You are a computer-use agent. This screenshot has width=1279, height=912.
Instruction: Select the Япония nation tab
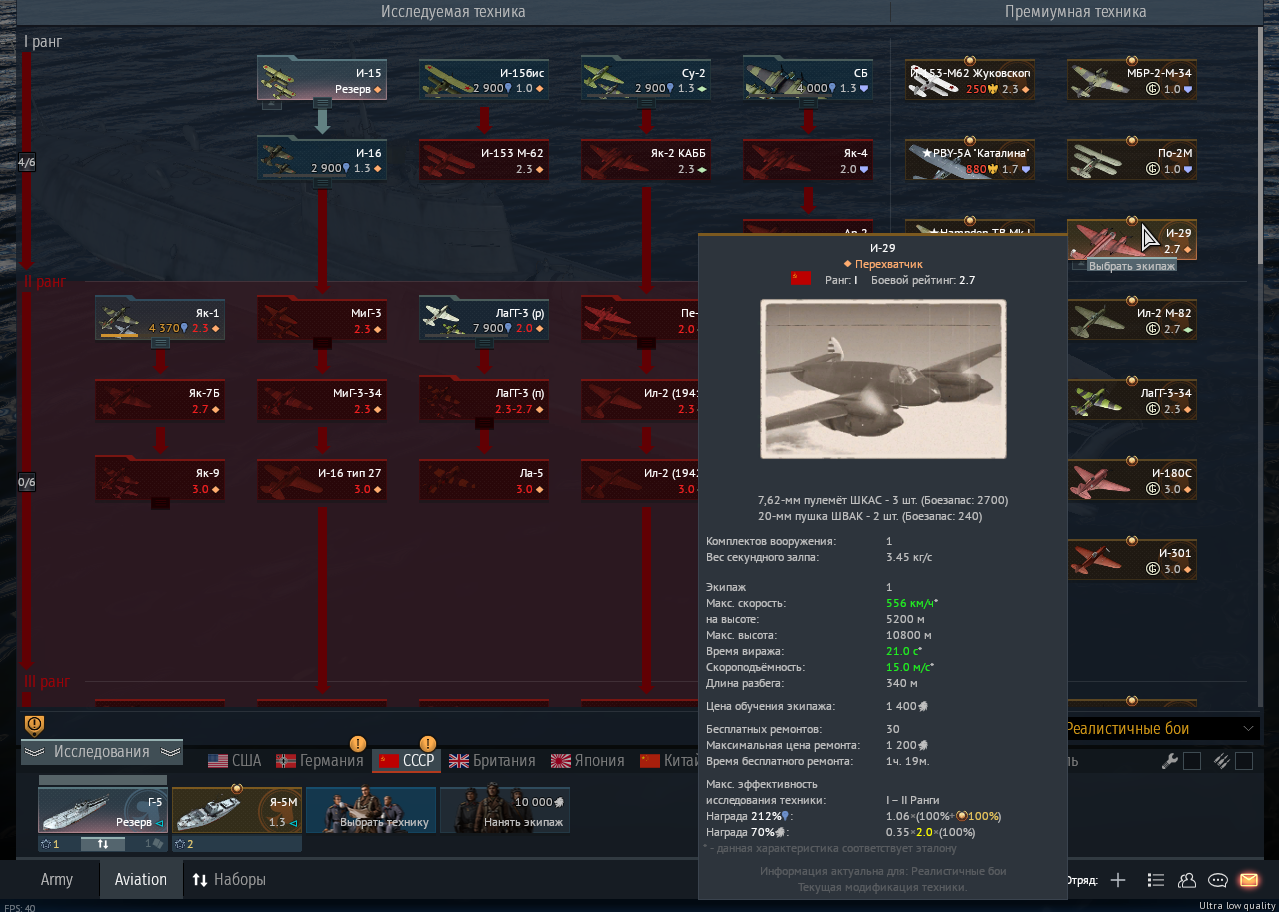pyautogui.click(x=588, y=761)
